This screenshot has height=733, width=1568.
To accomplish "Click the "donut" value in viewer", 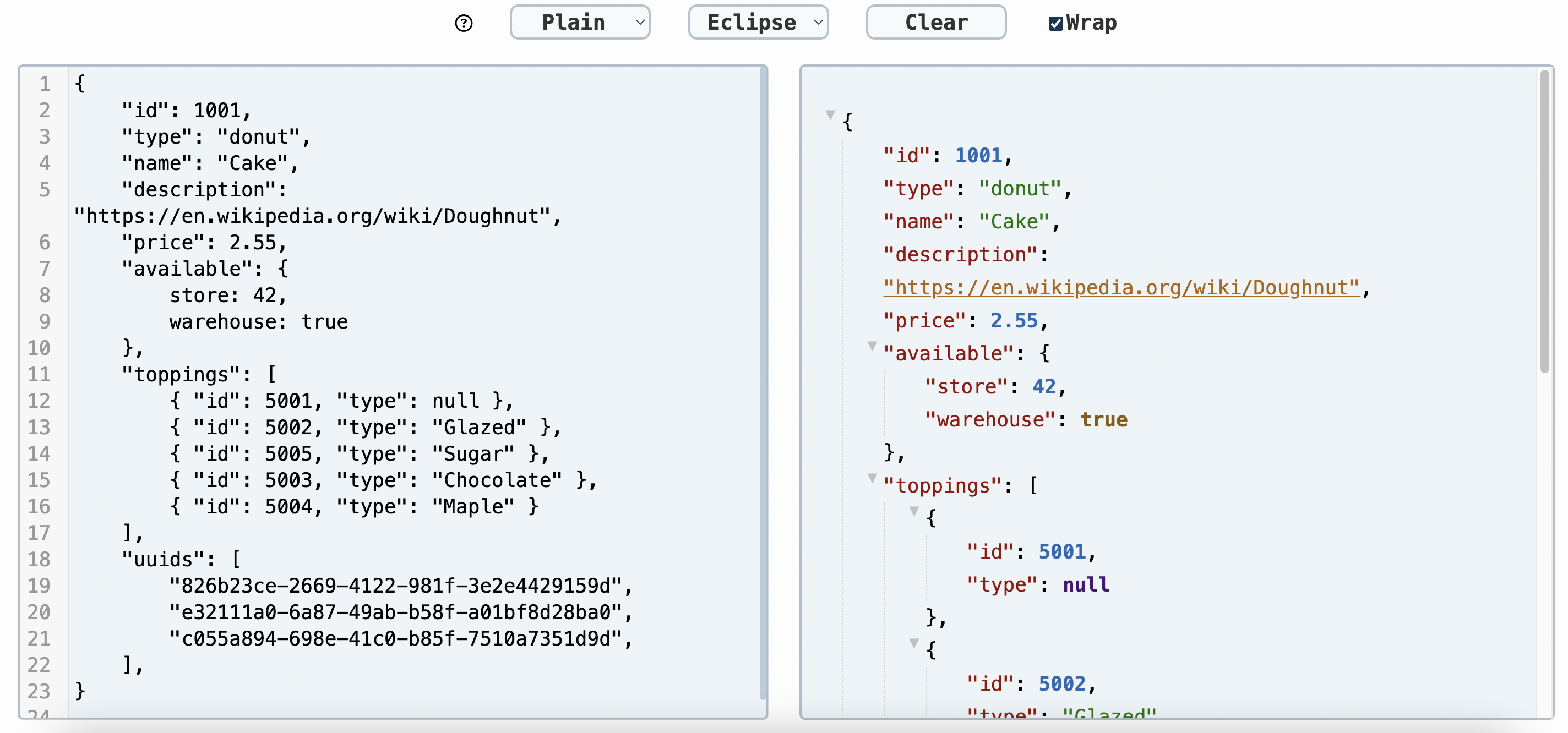I will pos(1020,189).
